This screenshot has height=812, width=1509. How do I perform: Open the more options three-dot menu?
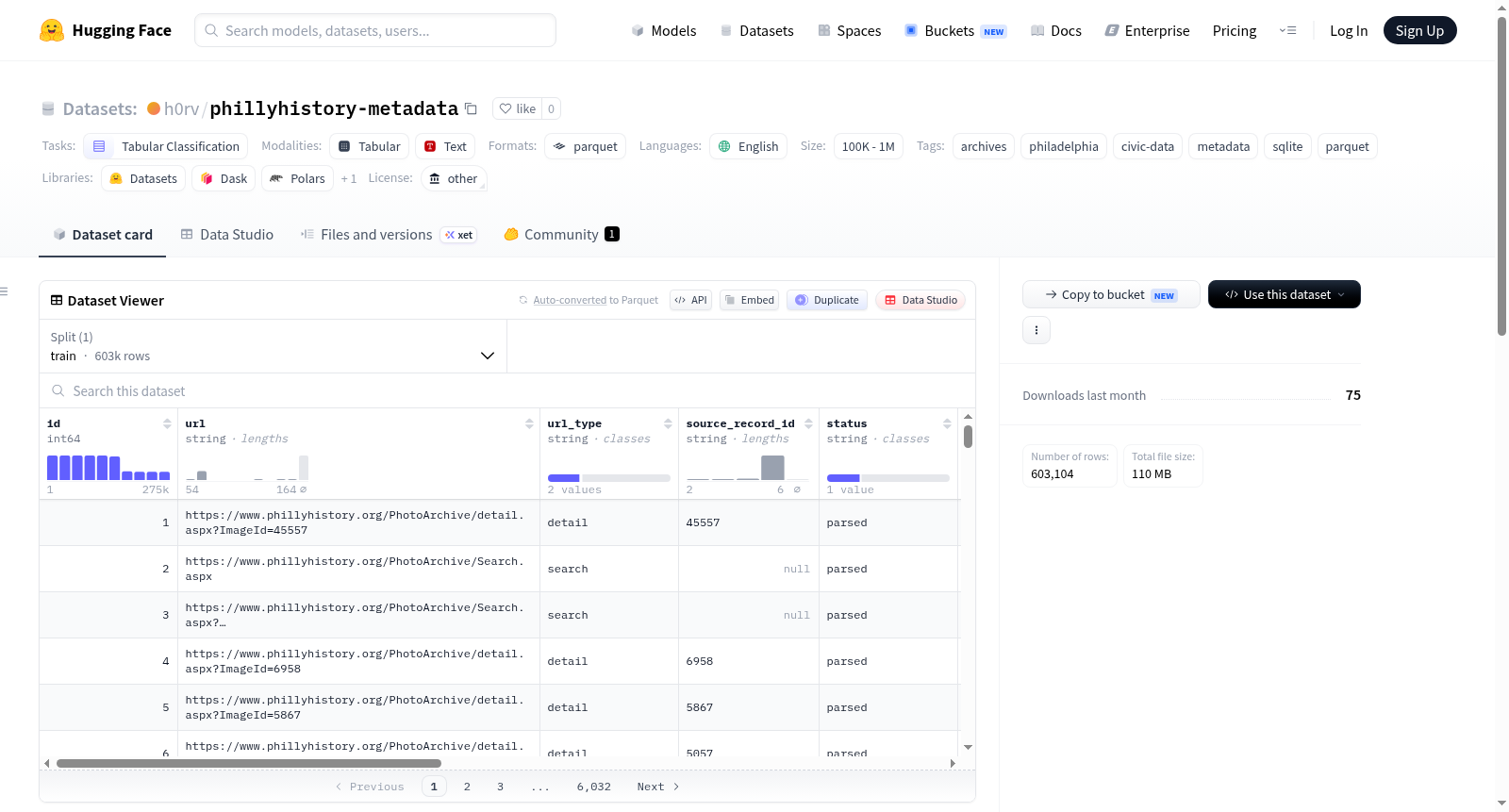tap(1036, 330)
